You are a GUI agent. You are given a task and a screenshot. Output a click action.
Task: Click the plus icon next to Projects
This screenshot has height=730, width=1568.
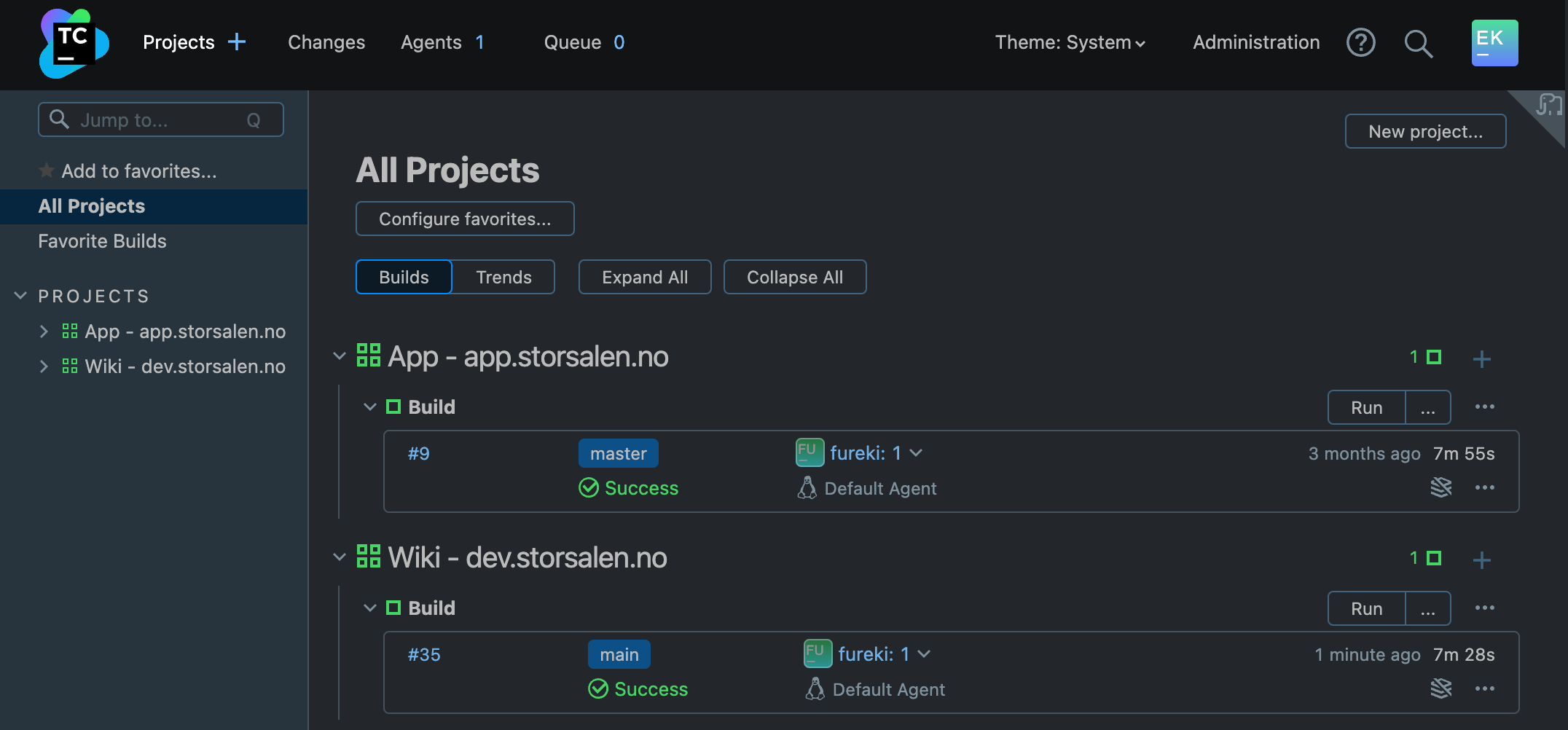[237, 42]
